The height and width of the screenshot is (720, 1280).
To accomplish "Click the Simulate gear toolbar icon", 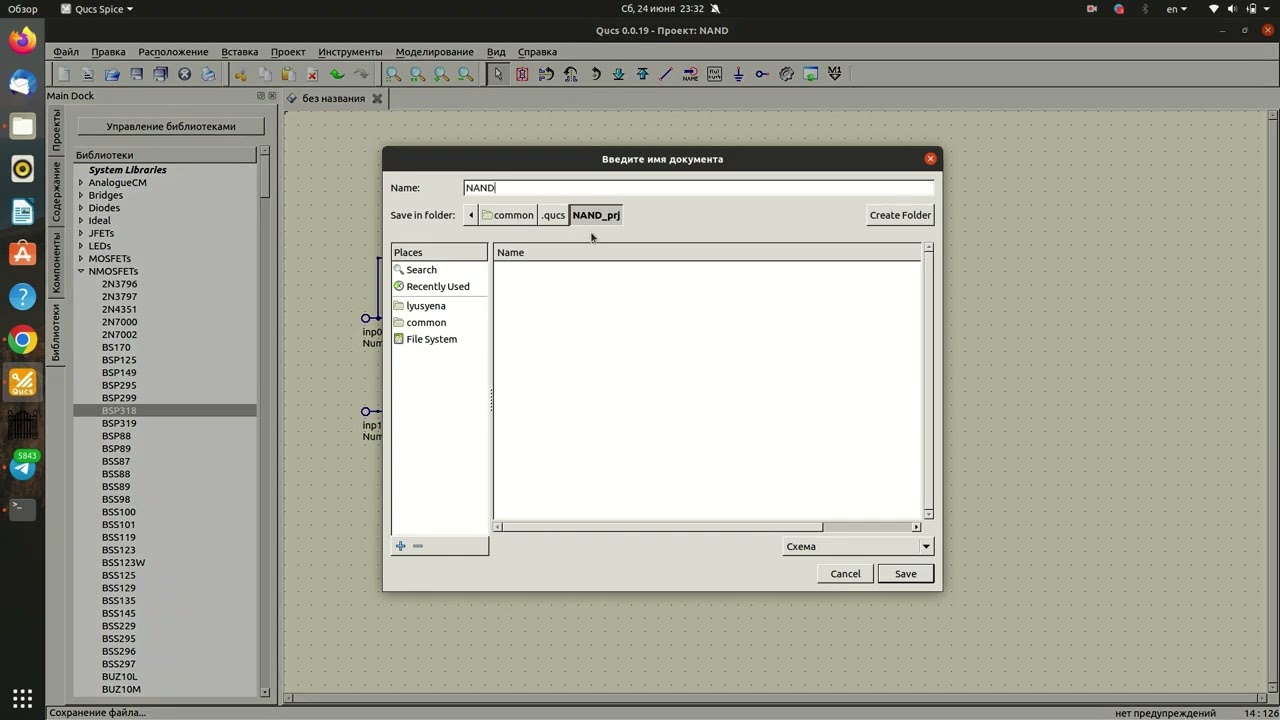I will point(786,74).
